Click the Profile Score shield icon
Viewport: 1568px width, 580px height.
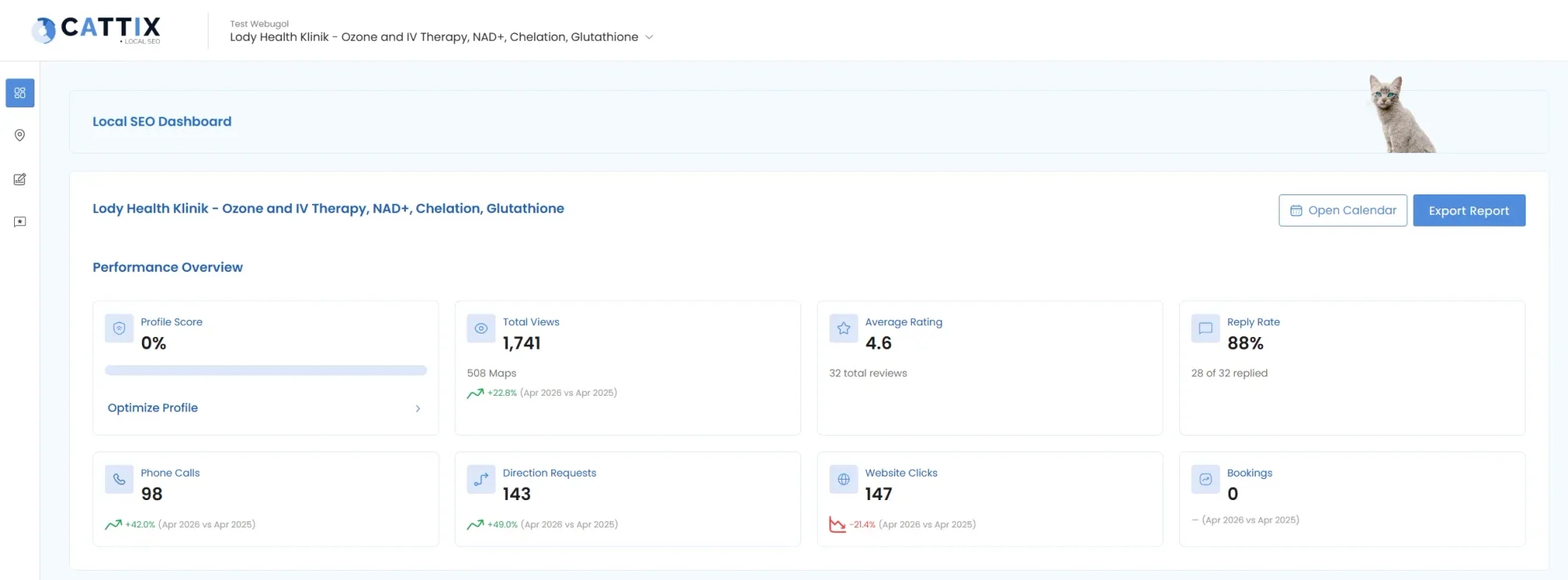[119, 328]
